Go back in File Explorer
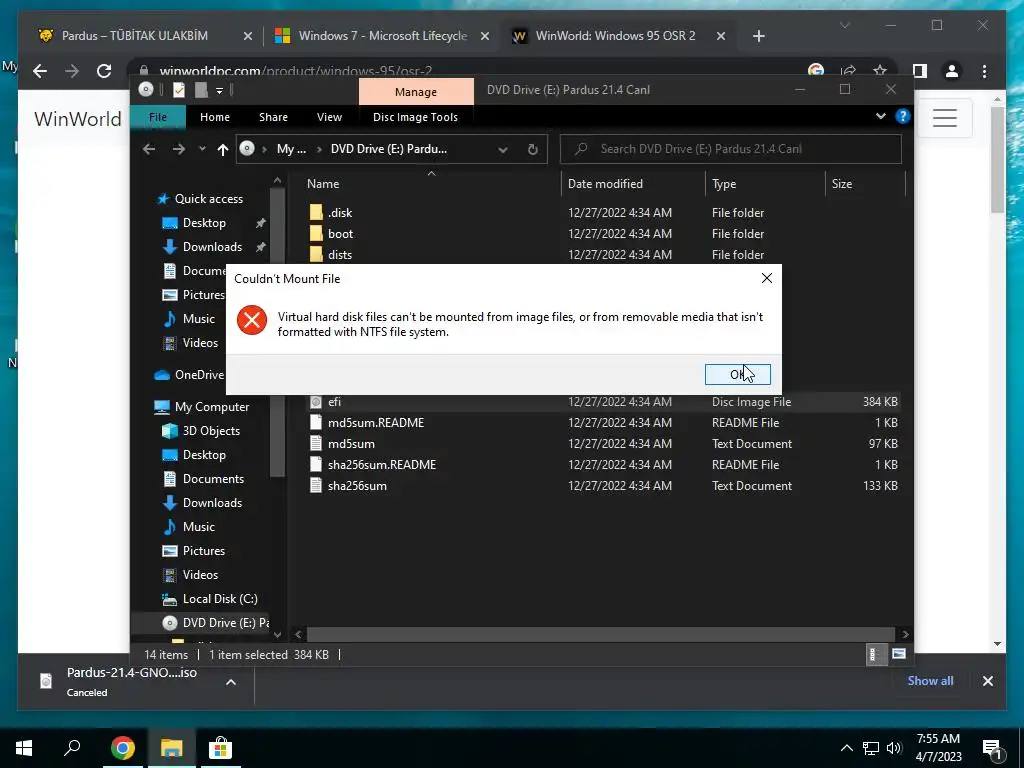The width and height of the screenshot is (1024, 768). (149, 149)
